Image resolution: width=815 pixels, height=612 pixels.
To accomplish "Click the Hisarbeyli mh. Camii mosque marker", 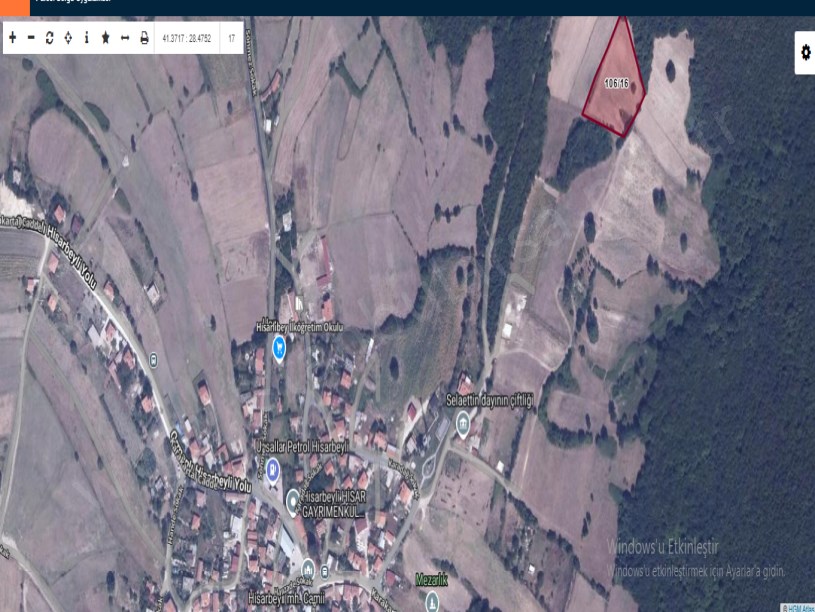I will pos(308,567).
